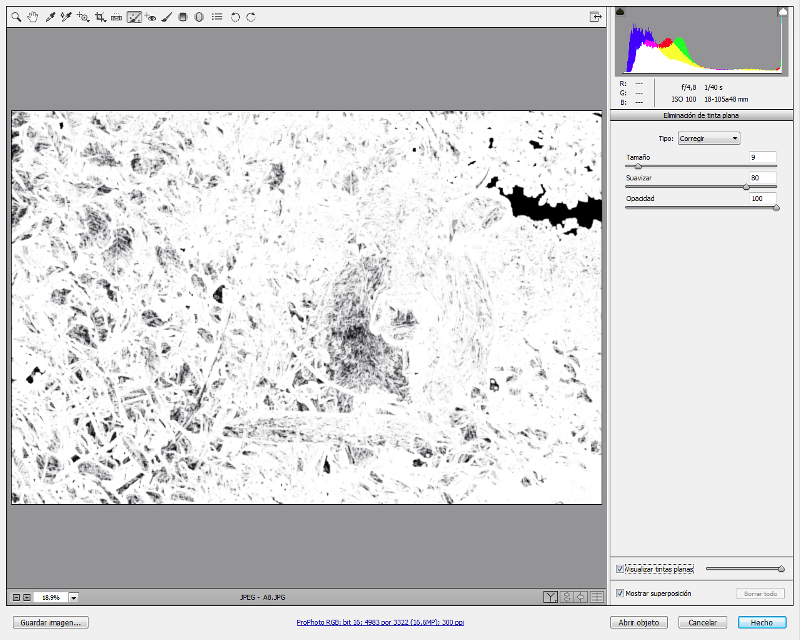The width and height of the screenshot is (800, 640).
Task: Open the ProPhoto RGB workflow options link
Action: pyautogui.click(x=380, y=623)
